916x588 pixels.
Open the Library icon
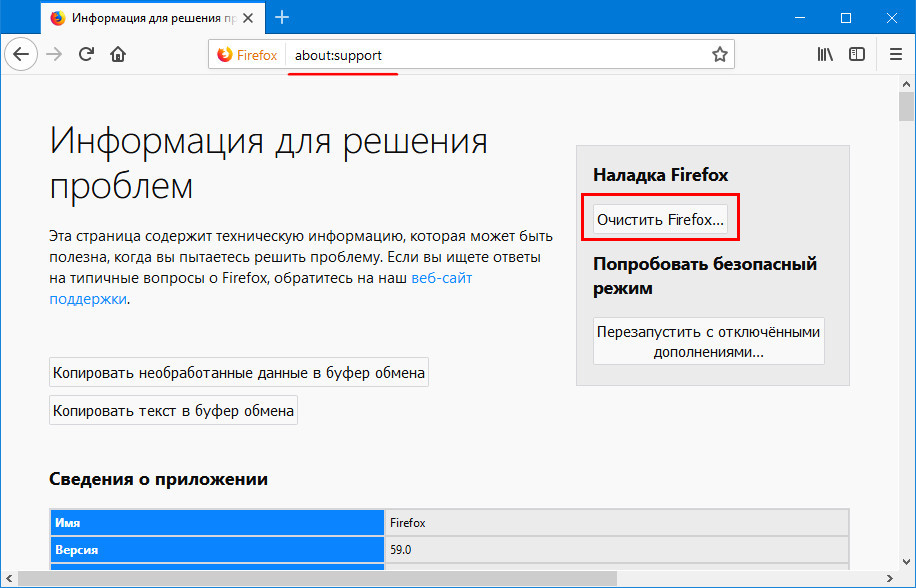pyautogui.click(x=825, y=54)
